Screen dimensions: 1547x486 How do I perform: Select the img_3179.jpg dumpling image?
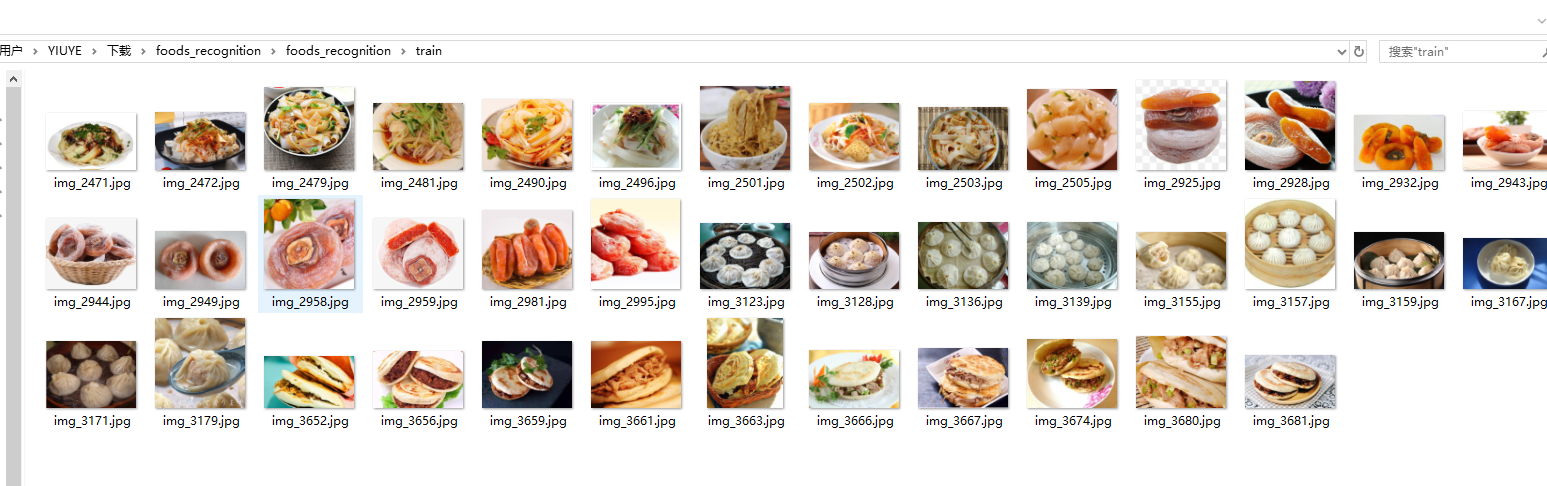pos(200,363)
